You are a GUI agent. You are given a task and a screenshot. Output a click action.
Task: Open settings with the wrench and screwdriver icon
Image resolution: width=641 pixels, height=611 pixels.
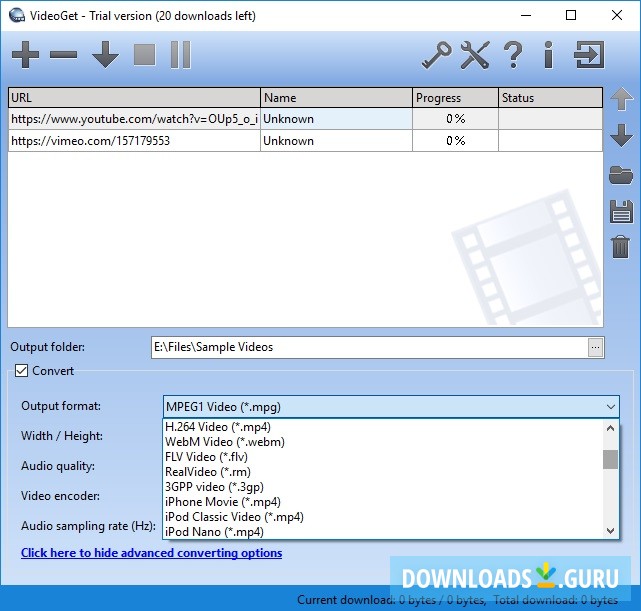click(x=475, y=55)
